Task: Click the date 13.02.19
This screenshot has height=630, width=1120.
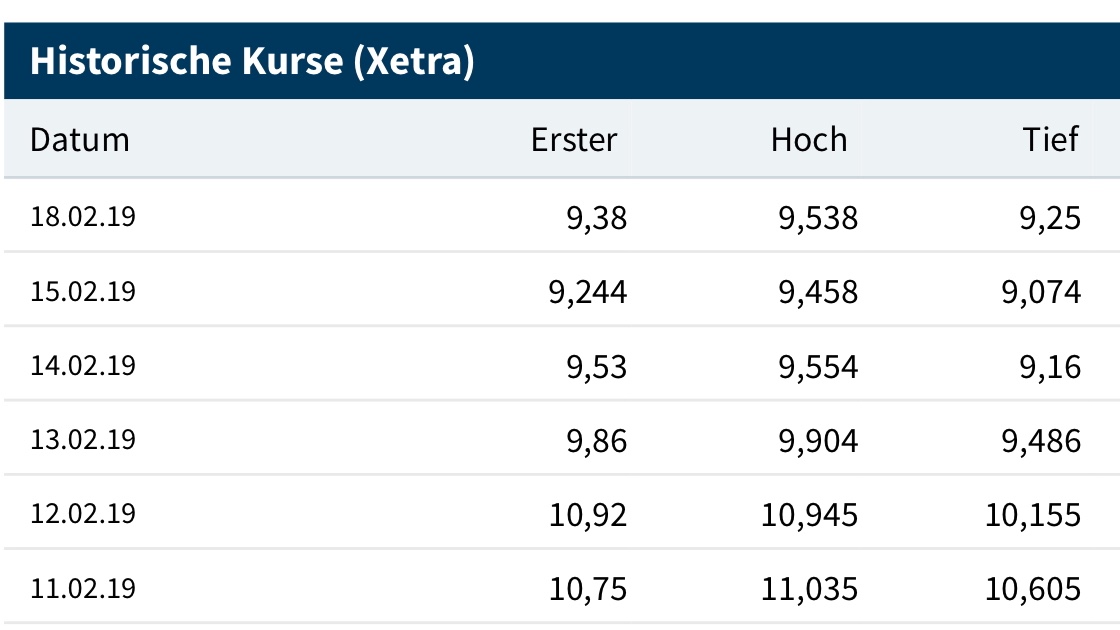Action: pyautogui.click(x=83, y=439)
